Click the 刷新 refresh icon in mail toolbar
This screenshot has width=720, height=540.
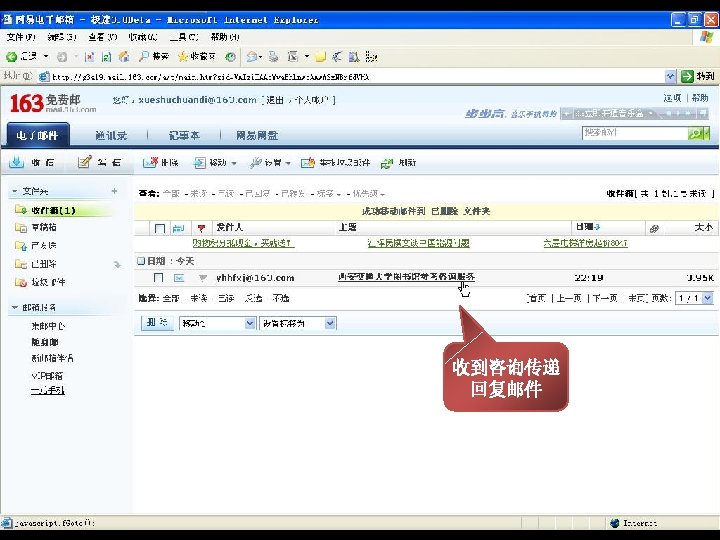coord(387,163)
